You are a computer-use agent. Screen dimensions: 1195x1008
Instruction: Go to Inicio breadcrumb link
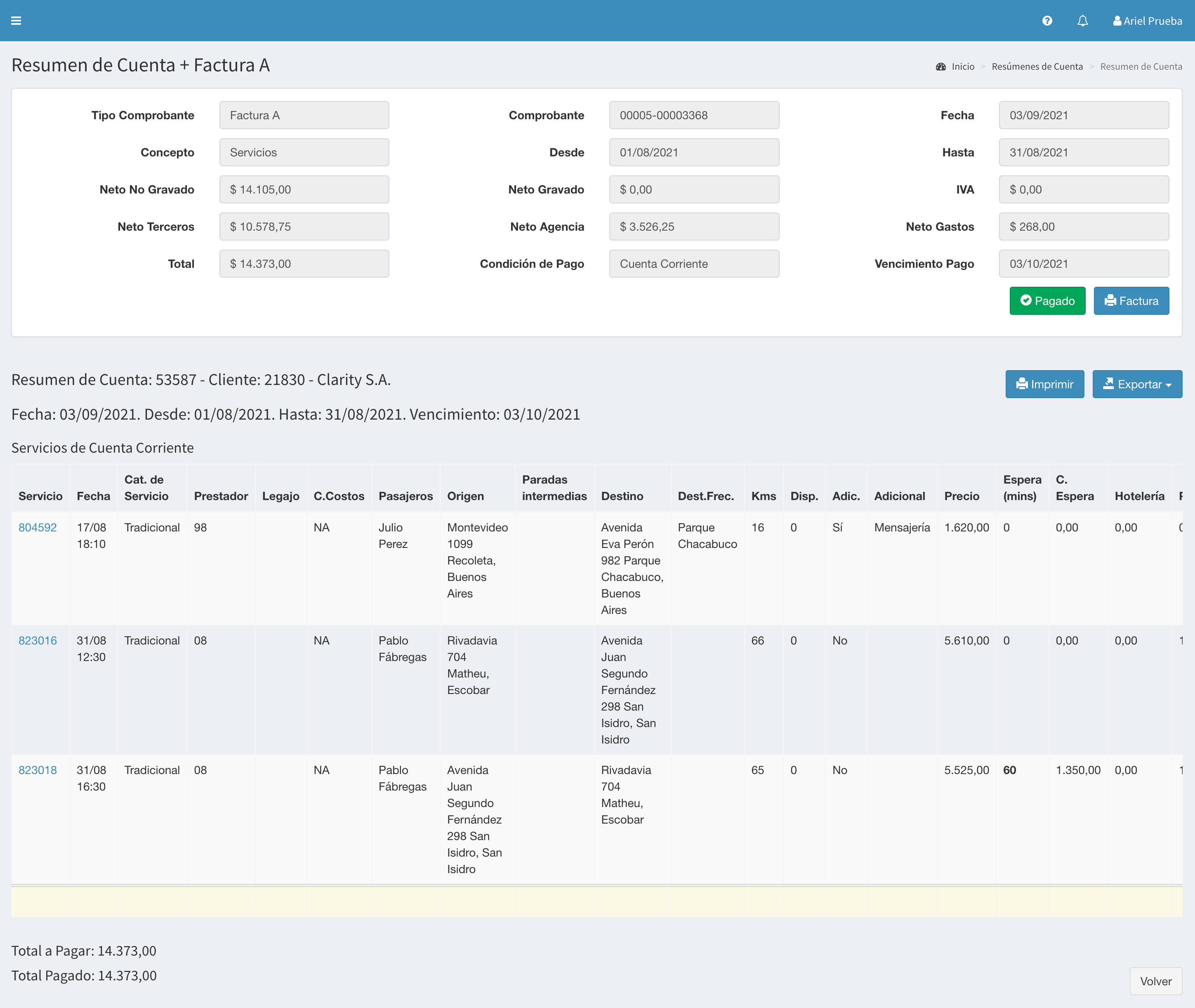[x=962, y=66]
